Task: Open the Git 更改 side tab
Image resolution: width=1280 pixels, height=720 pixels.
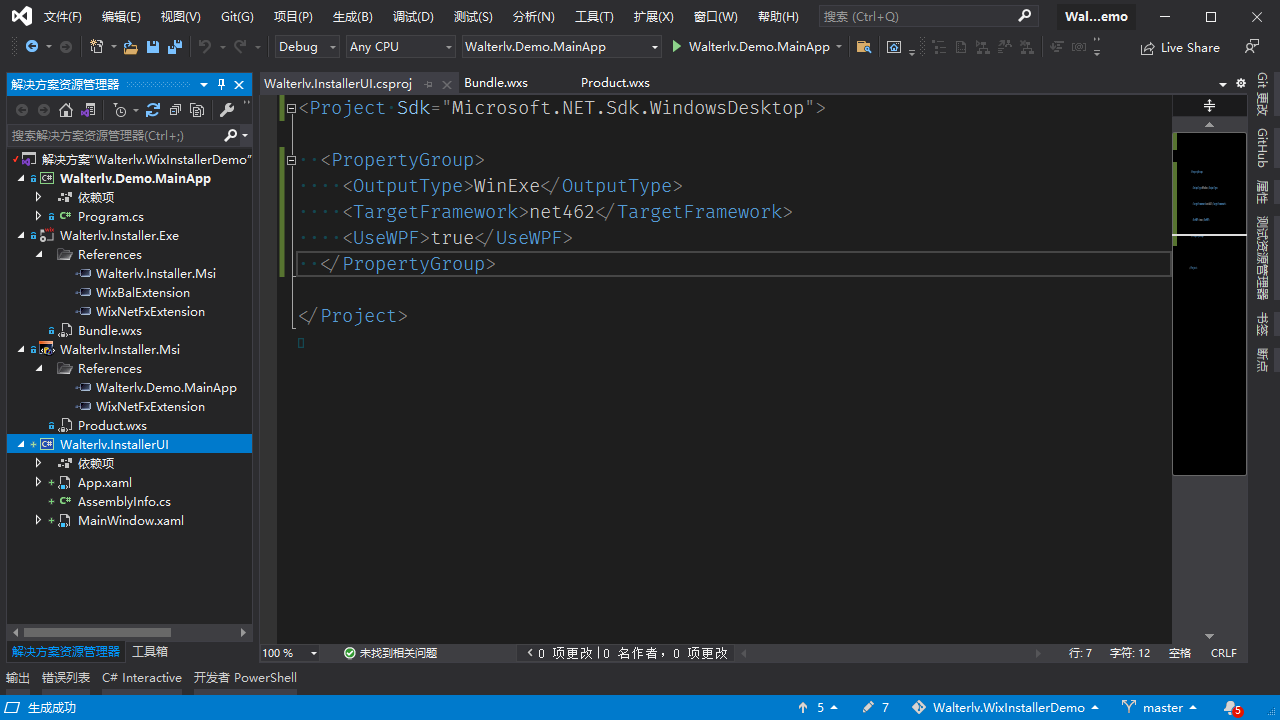Action: 1262,95
